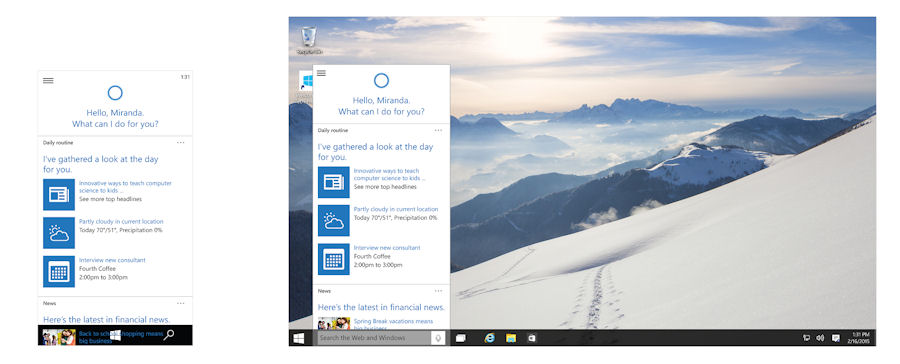900x364 pixels.
Task: Open the Recycle Bin desktop icon
Action: 309,40
